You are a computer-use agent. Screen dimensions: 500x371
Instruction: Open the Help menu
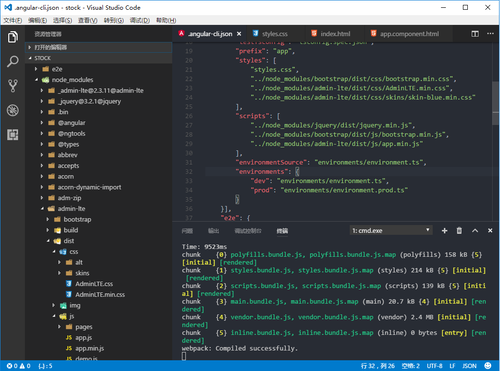tap(166, 21)
